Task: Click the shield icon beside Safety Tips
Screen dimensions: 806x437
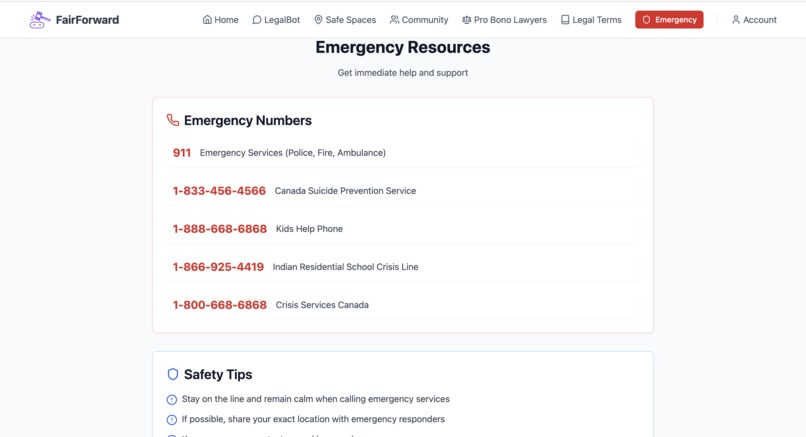Action: [173, 374]
